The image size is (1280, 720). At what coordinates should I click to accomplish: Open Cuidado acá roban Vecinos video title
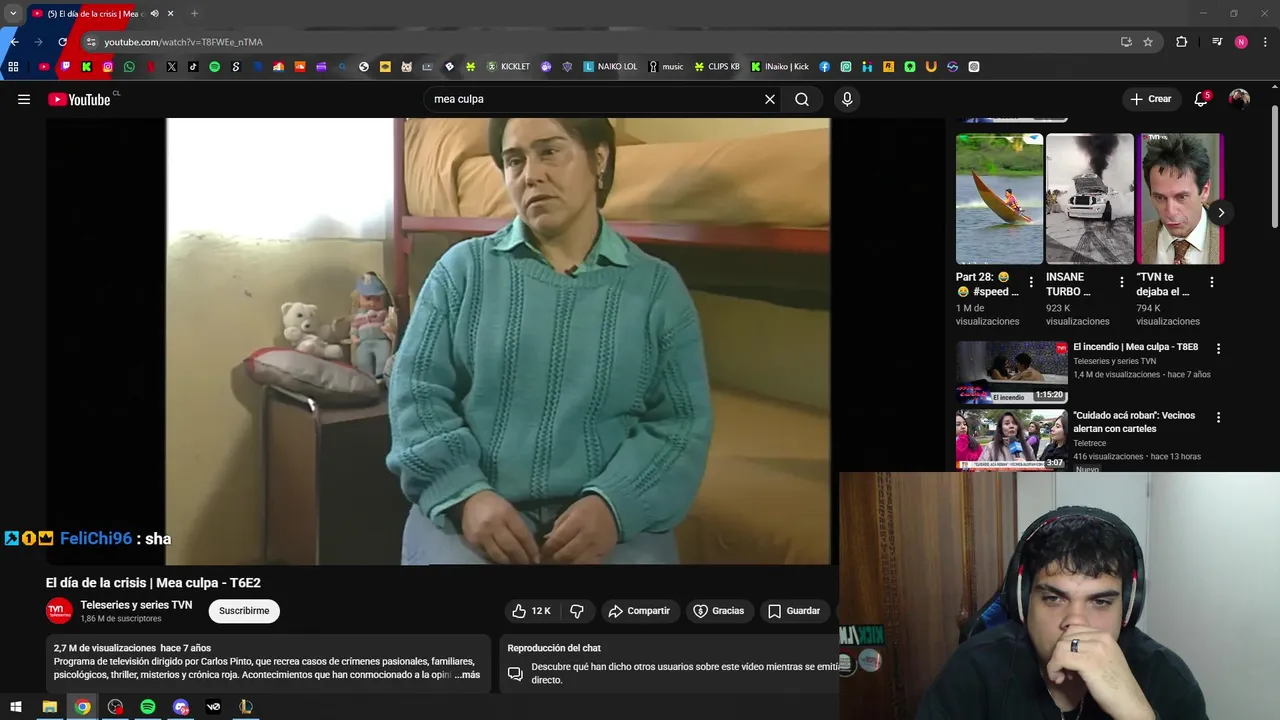(x=1134, y=422)
